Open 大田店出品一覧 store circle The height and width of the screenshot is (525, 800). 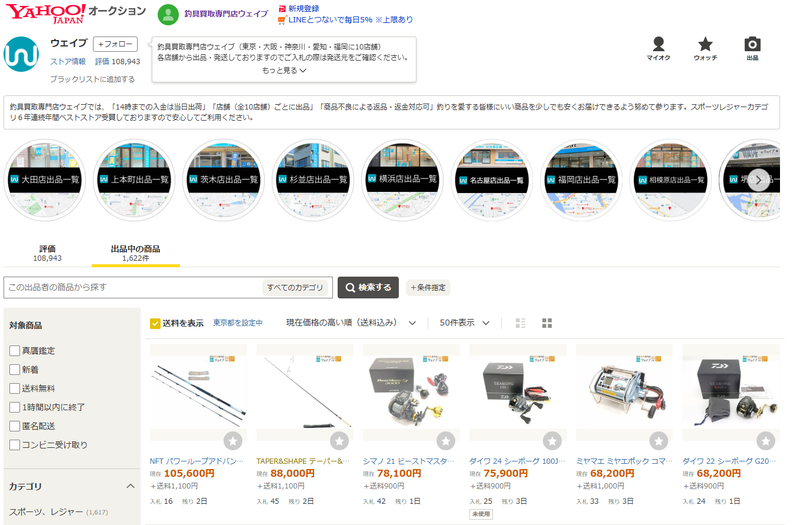tap(45, 180)
